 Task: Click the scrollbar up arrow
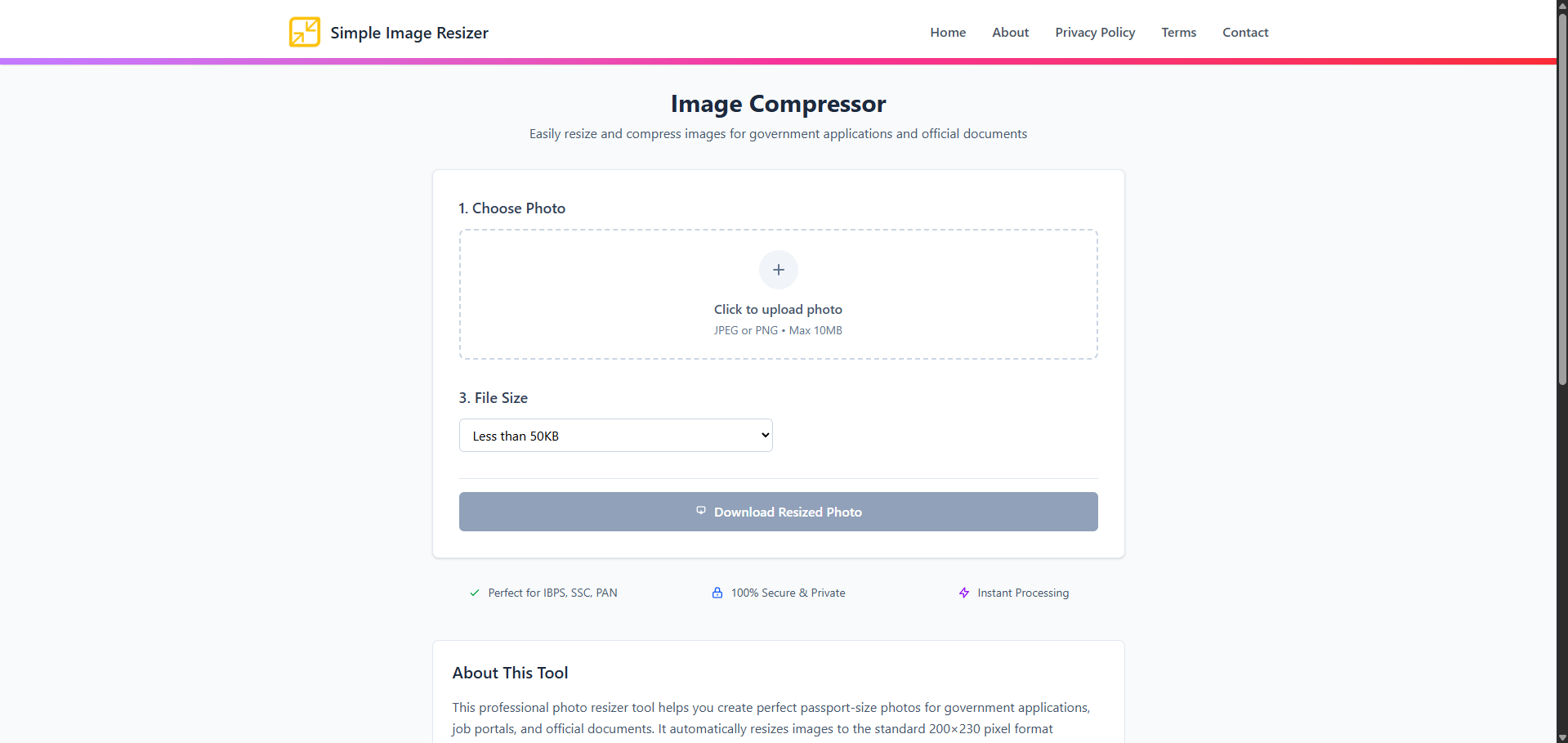pos(1561,6)
